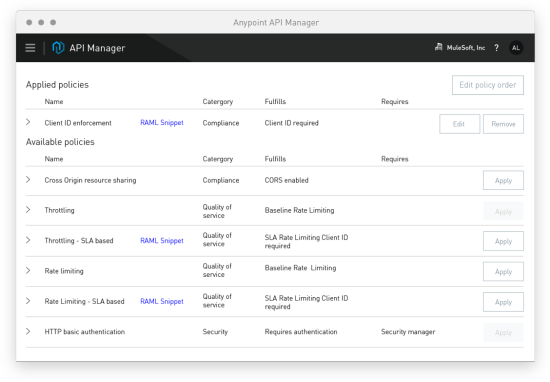
Task: Click disabled Apply for Throttling
Action: pos(503,211)
